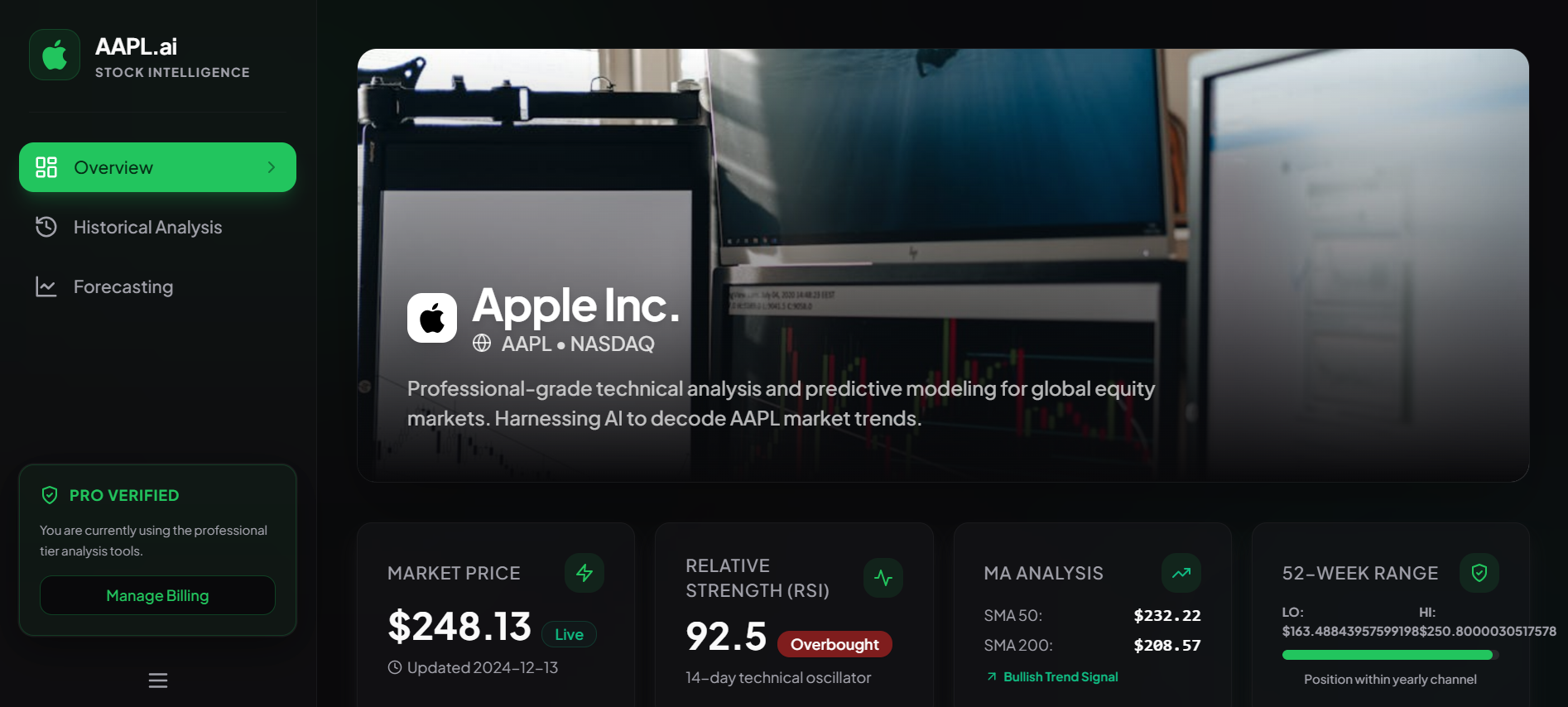The width and height of the screenshot is (1568, 707).
Task: Click the AAPL • NASDAQ ticker text
Action: point(578,344)
